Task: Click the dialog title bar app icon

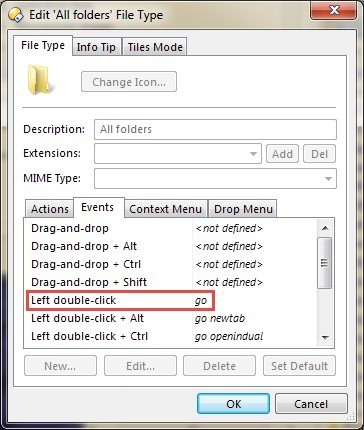Action: [x=15, y=15]
